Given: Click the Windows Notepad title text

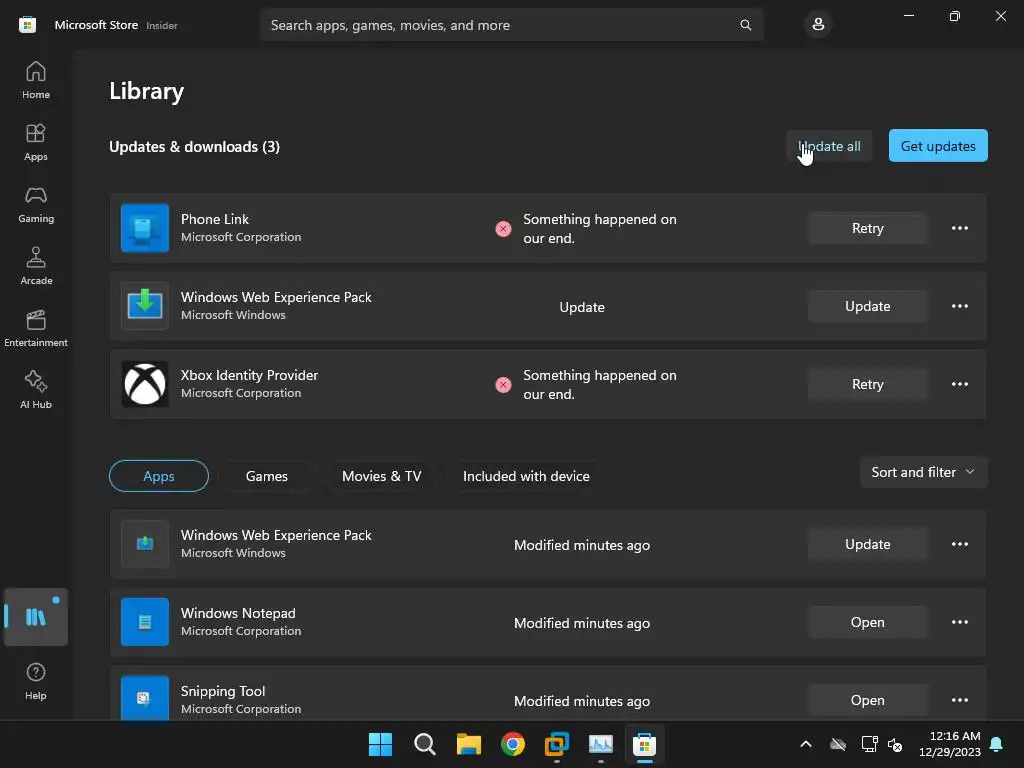Looking at the screenshot, I should tap(238, 613).
